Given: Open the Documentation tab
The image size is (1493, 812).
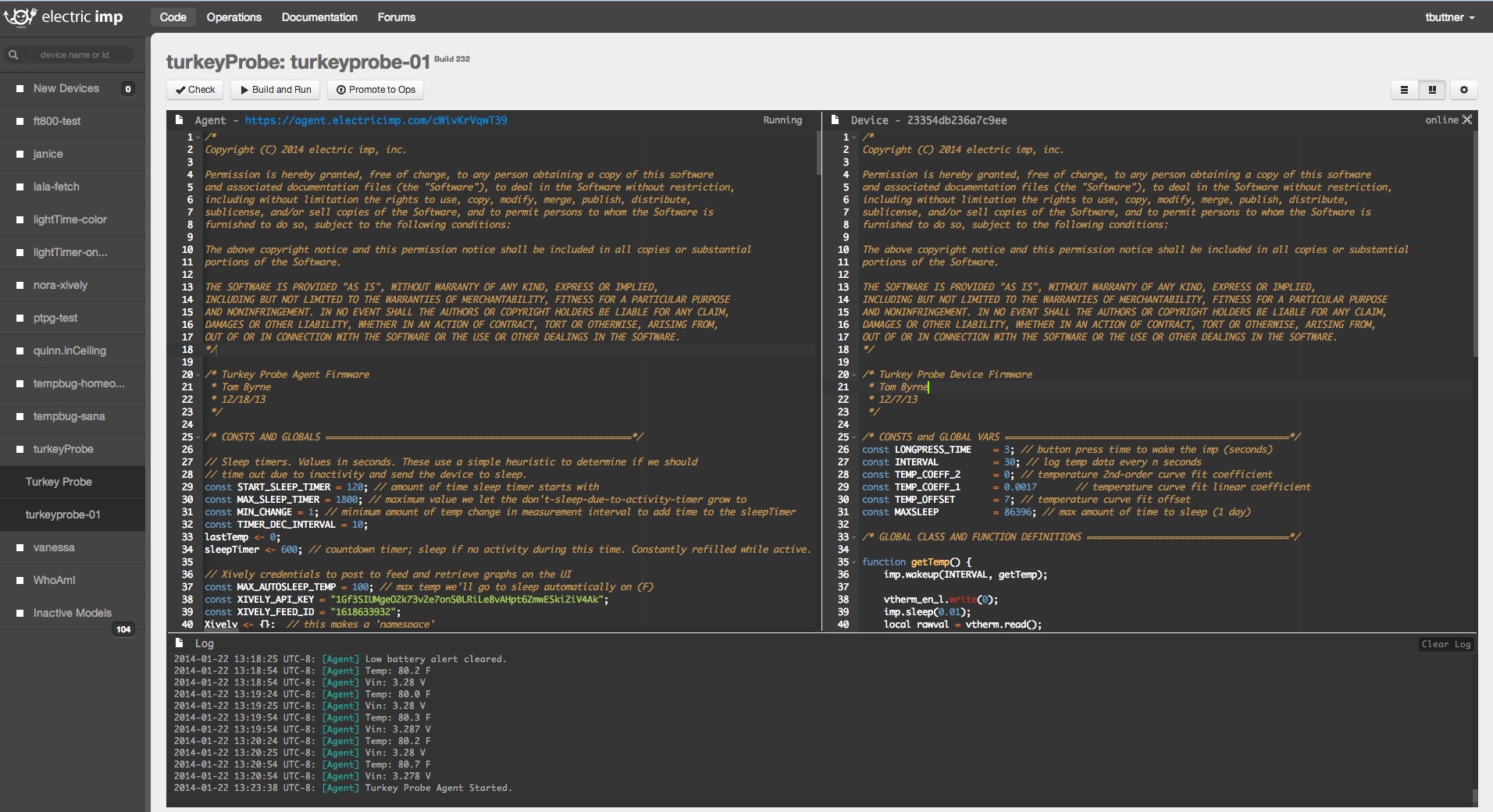Looking at the screenshot, I should click(x=319, y=17).
